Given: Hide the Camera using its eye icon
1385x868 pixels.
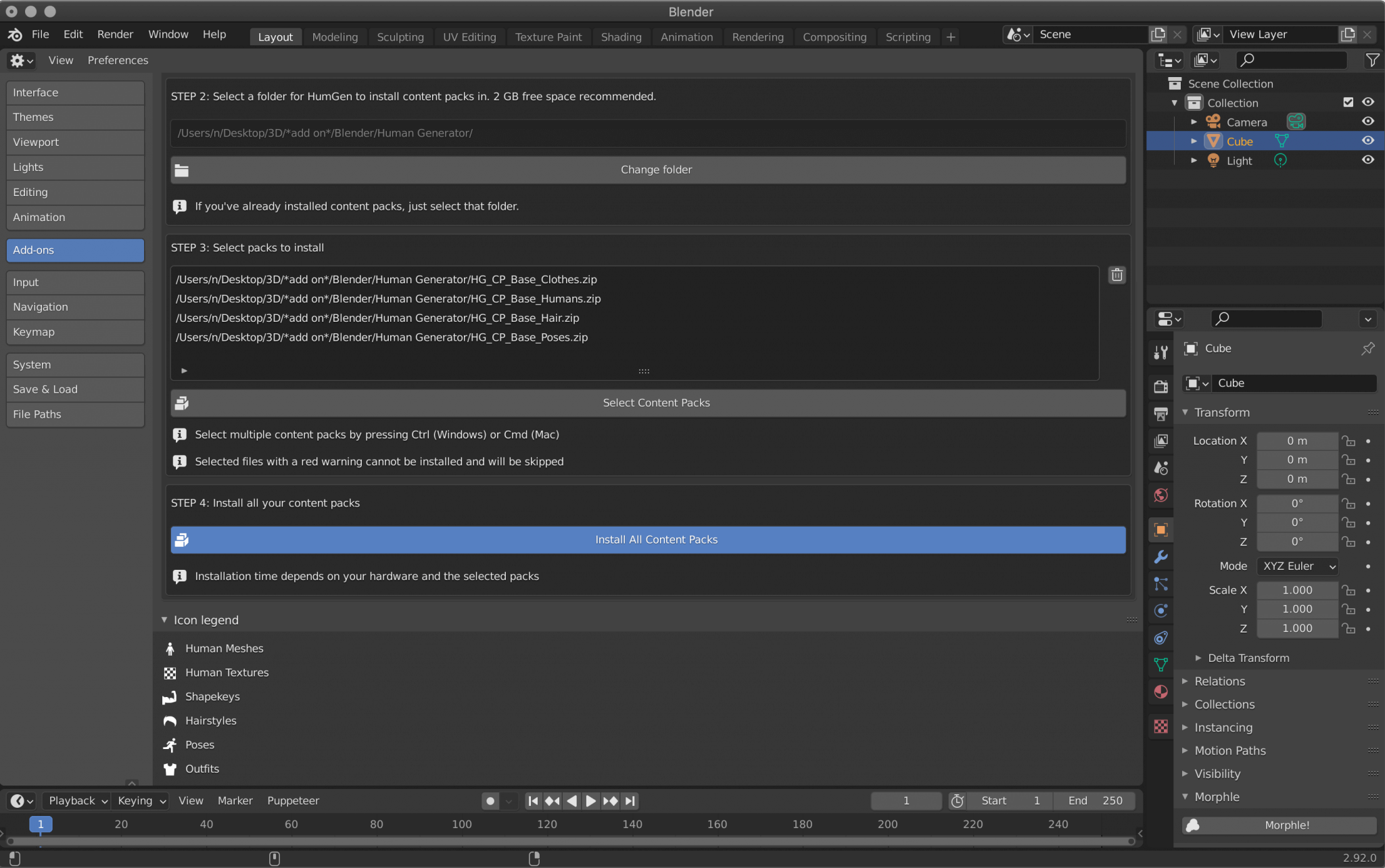Looking at the screenshot, I should click(1367, 122).
